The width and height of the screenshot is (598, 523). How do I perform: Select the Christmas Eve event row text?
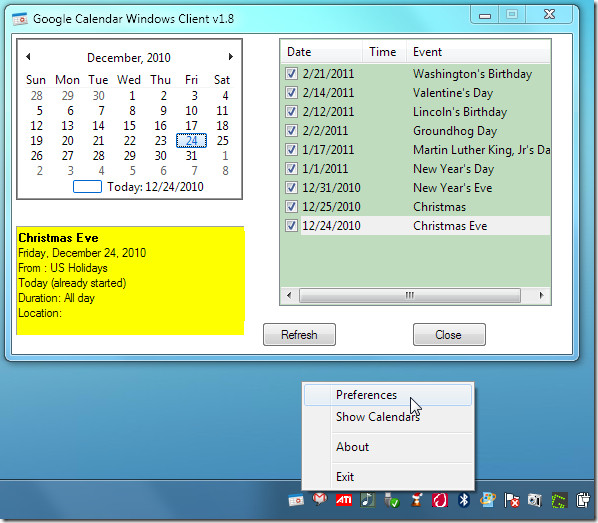[x=450, y=226]
